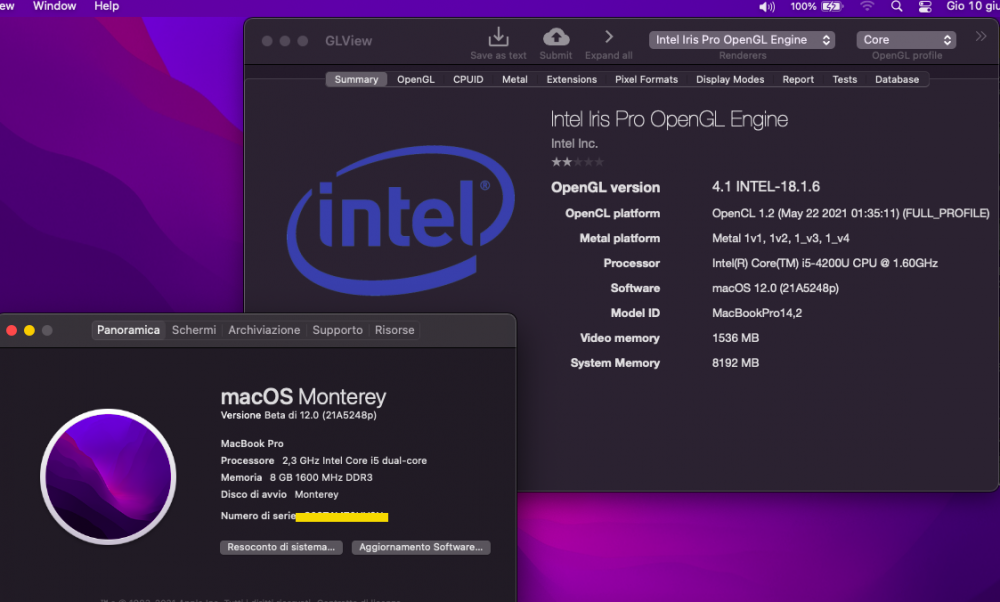Click the GLView window title
The height and width of the screenshot is (602, 1000).
348,41
